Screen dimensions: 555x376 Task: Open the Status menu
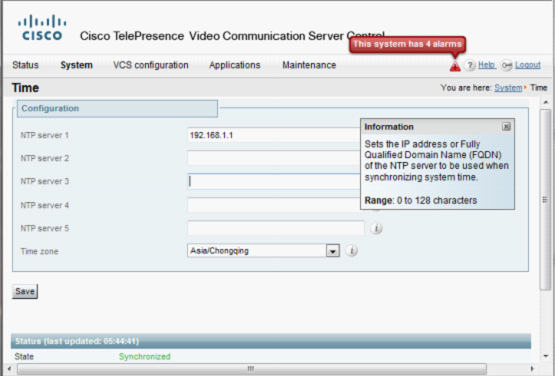click(25, 65)
